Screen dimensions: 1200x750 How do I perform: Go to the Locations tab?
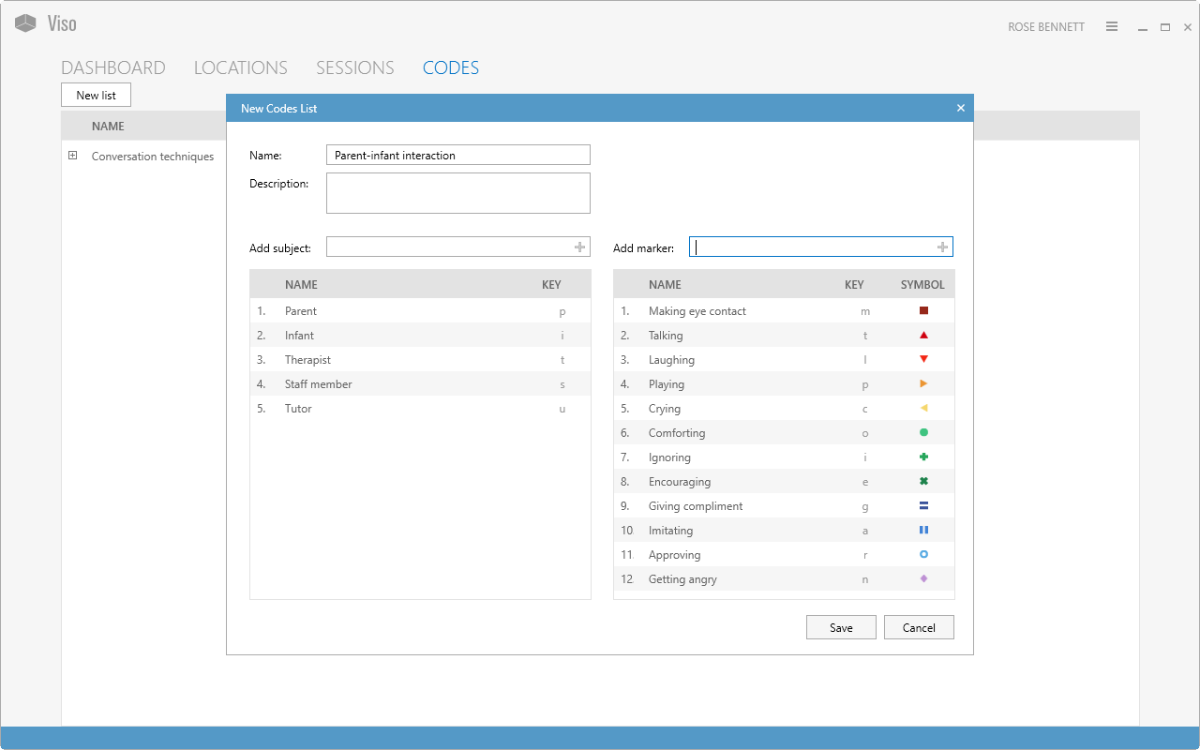pos(241,68)
